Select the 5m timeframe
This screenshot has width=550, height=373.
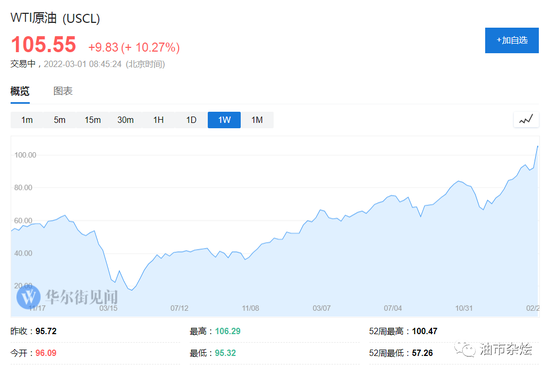60,120
